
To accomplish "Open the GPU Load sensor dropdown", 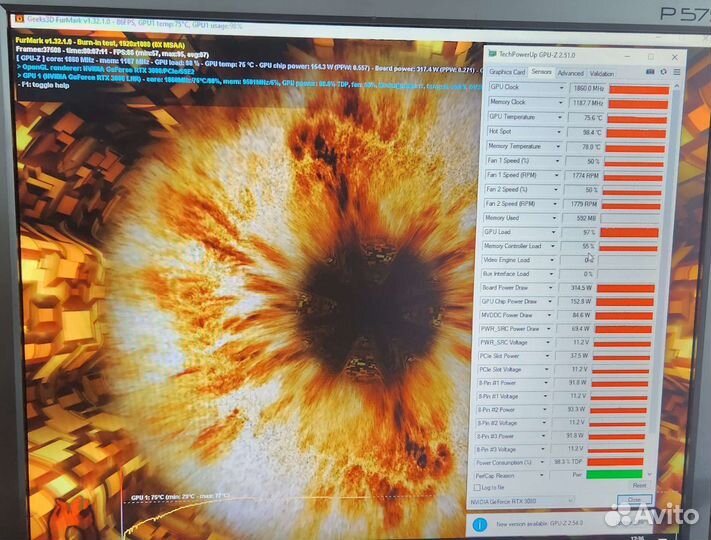I will (553, 232).
